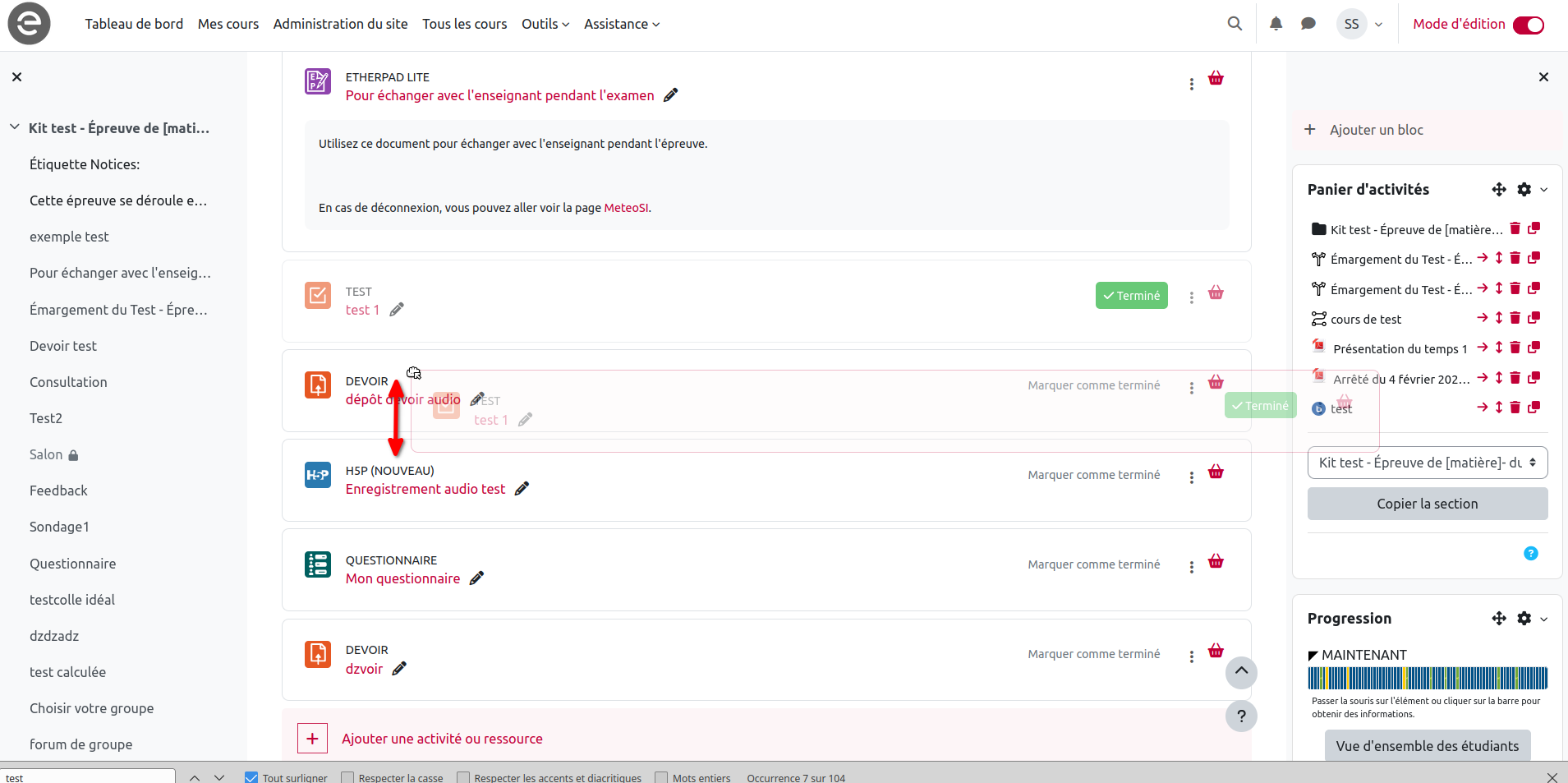Open the section selector in Panier d'activités

[1427, 463]
